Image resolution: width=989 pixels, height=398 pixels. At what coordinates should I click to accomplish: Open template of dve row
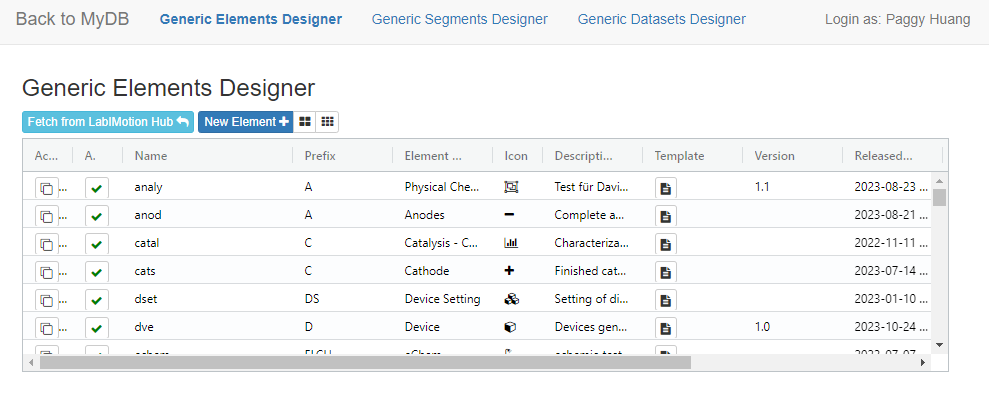[665, 328]
